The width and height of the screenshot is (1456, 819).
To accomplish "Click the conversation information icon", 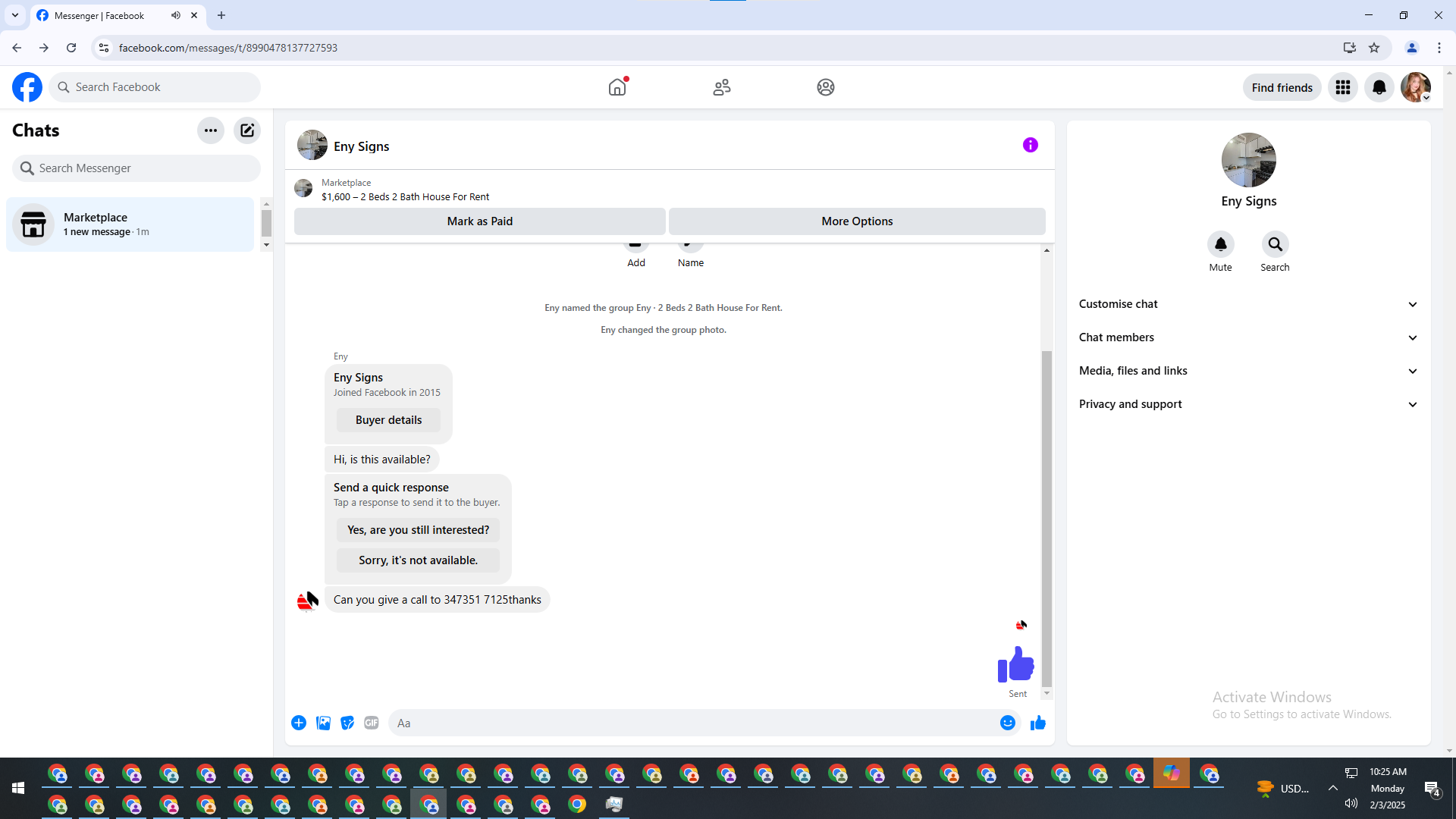I will (x=1031, y=145).
